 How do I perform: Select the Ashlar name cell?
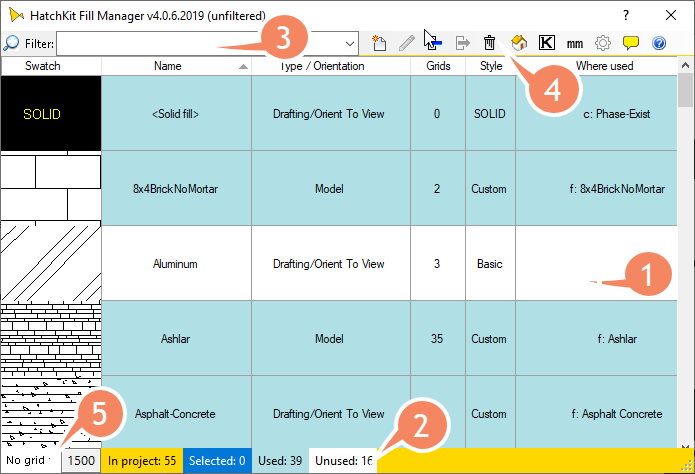point(176,338)
